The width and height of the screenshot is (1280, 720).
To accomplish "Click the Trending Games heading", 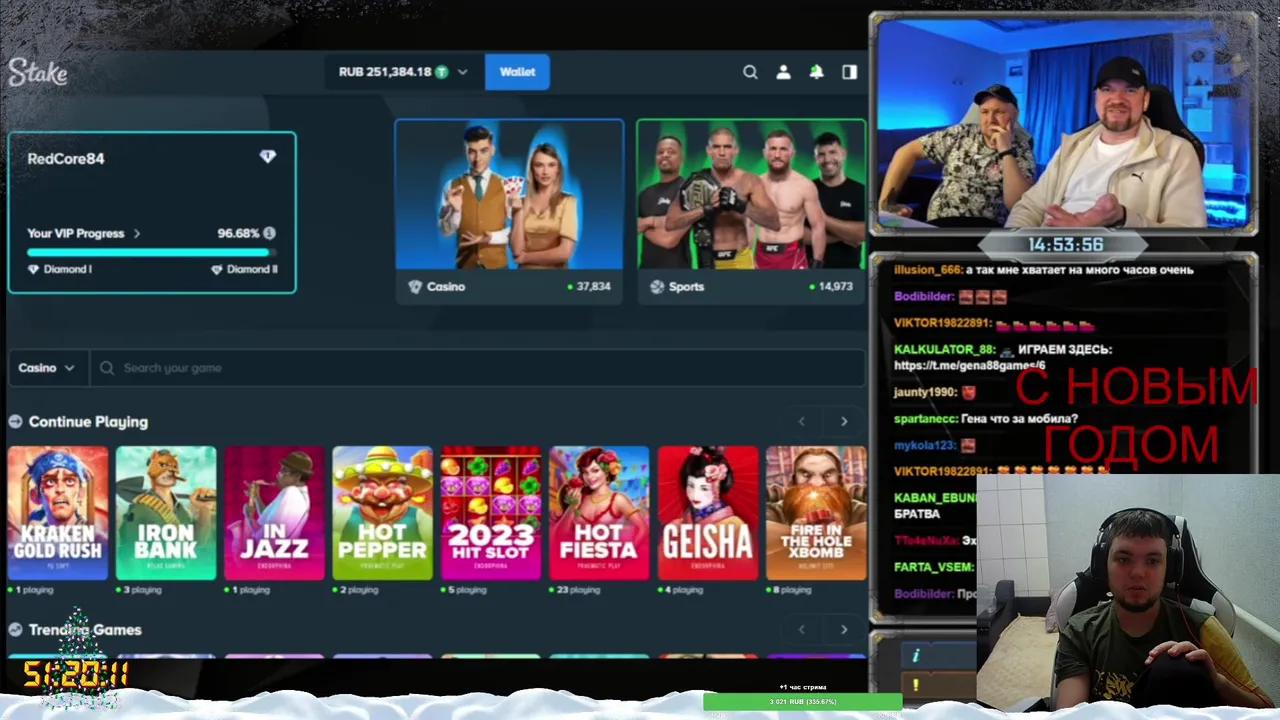I will click(85, 630).
